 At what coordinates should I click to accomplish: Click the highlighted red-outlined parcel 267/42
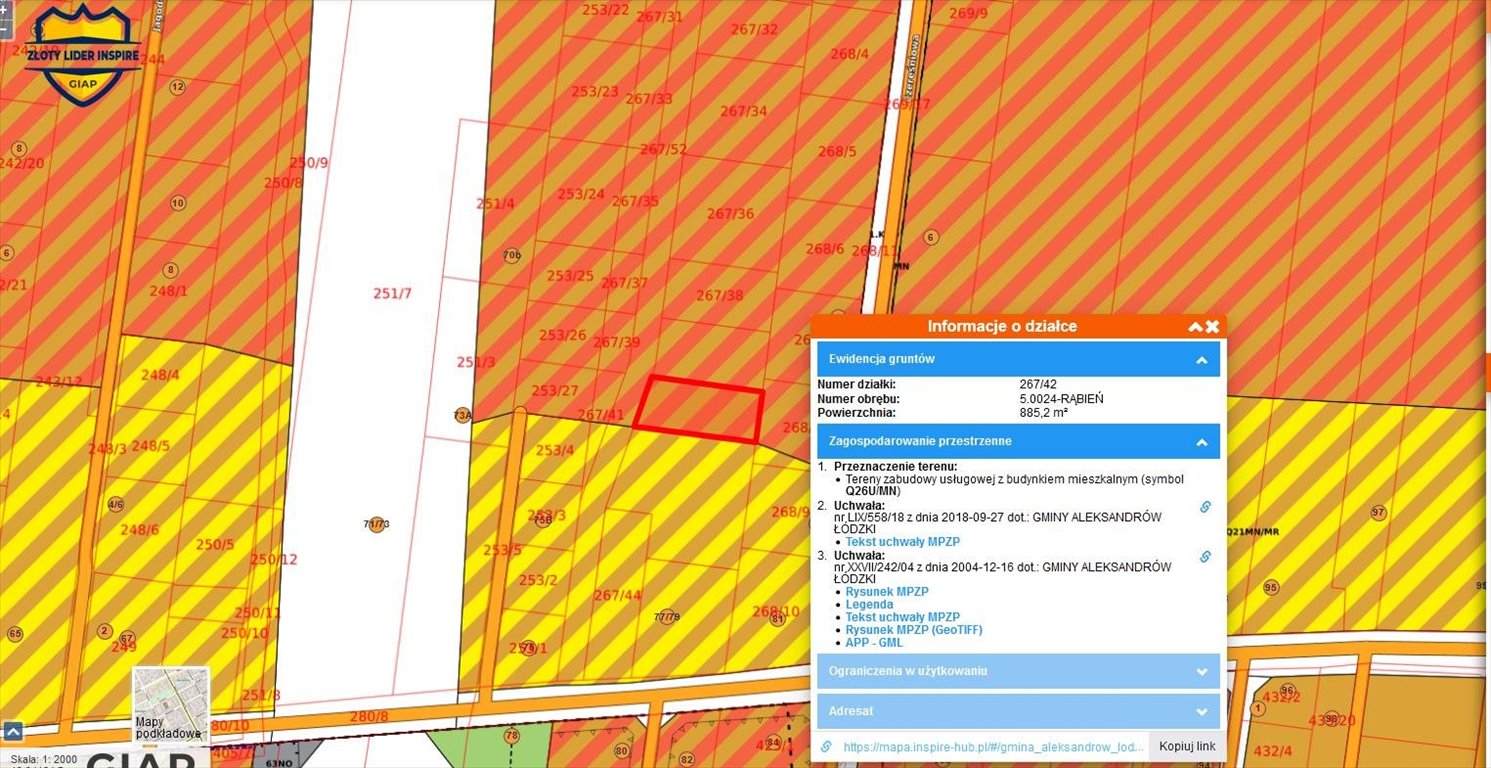(x=699, y=408)
